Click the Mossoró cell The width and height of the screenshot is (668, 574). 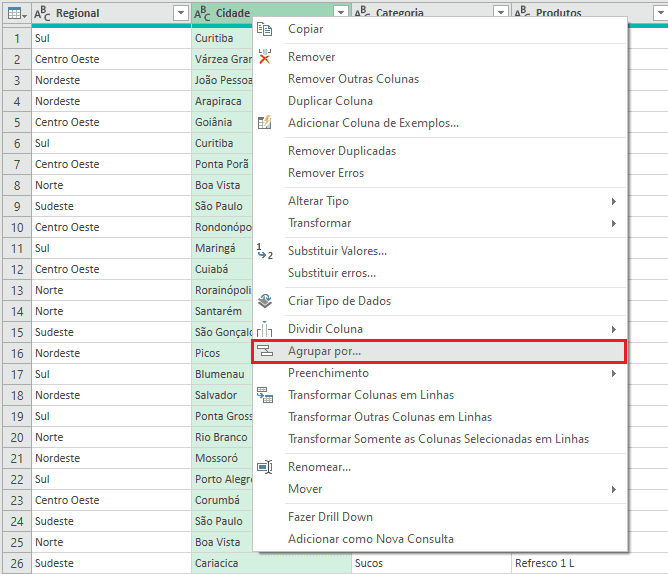tap(222, 458)
